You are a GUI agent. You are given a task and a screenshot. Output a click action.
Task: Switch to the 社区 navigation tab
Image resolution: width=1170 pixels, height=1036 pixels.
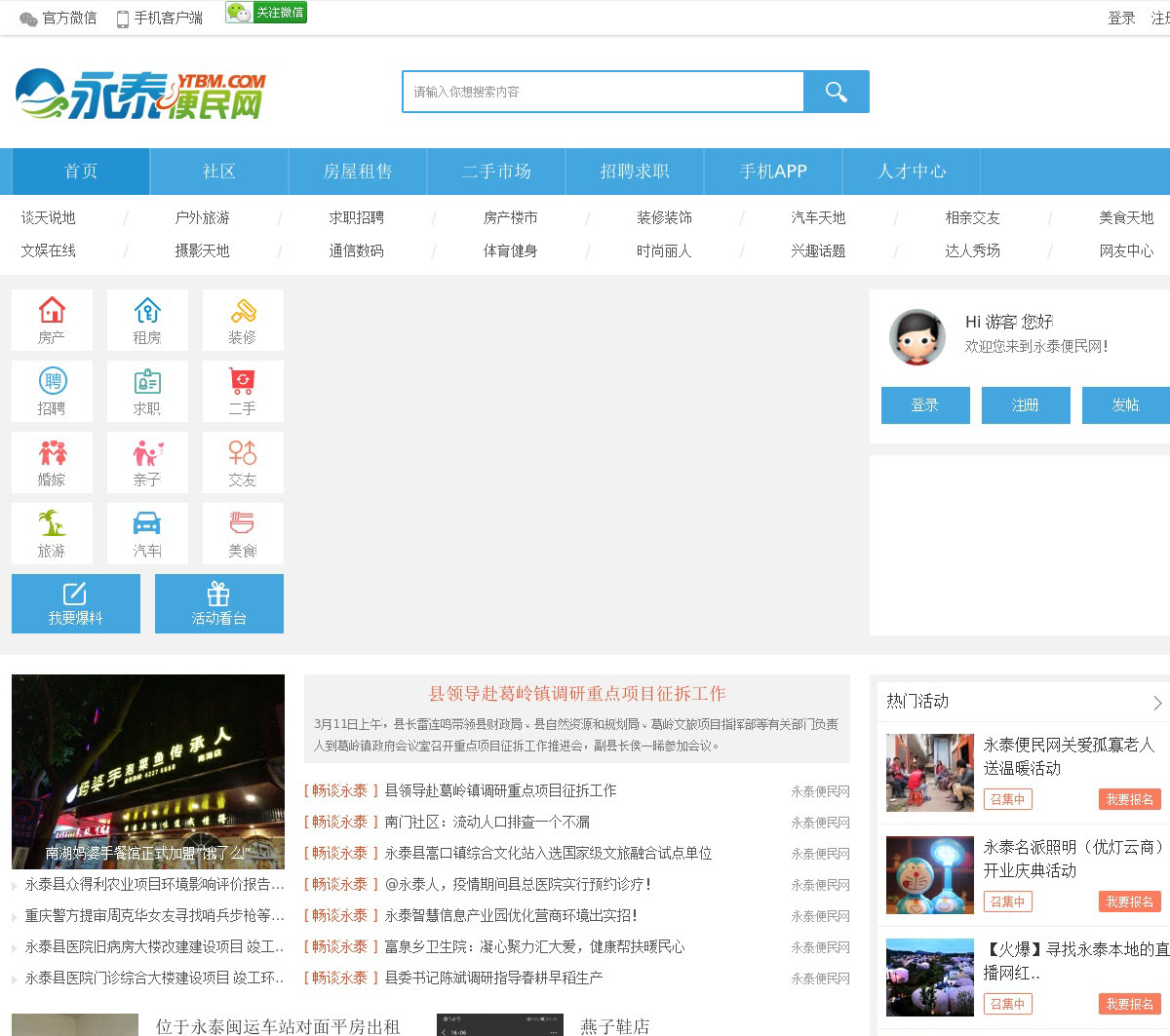219,172
